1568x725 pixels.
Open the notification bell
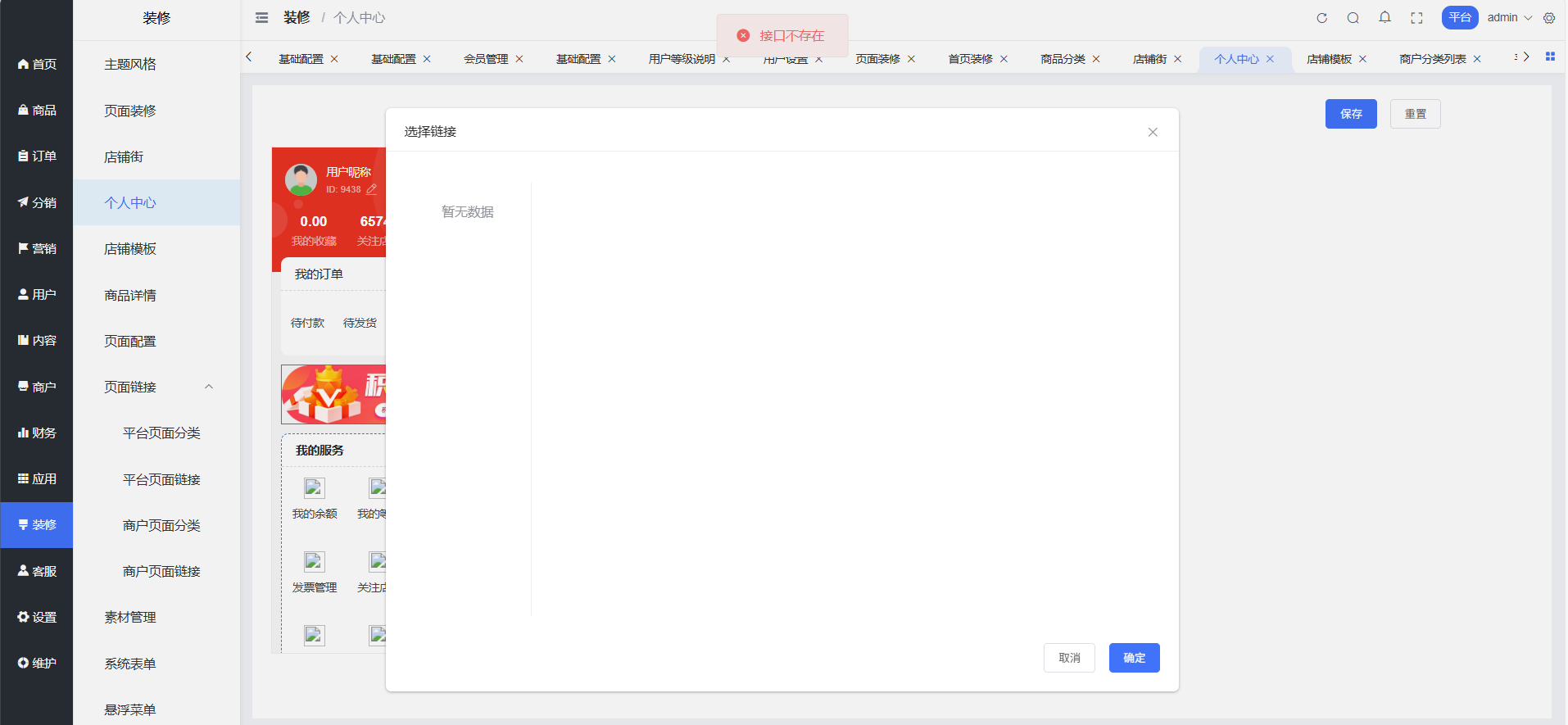coord(1384,17)
